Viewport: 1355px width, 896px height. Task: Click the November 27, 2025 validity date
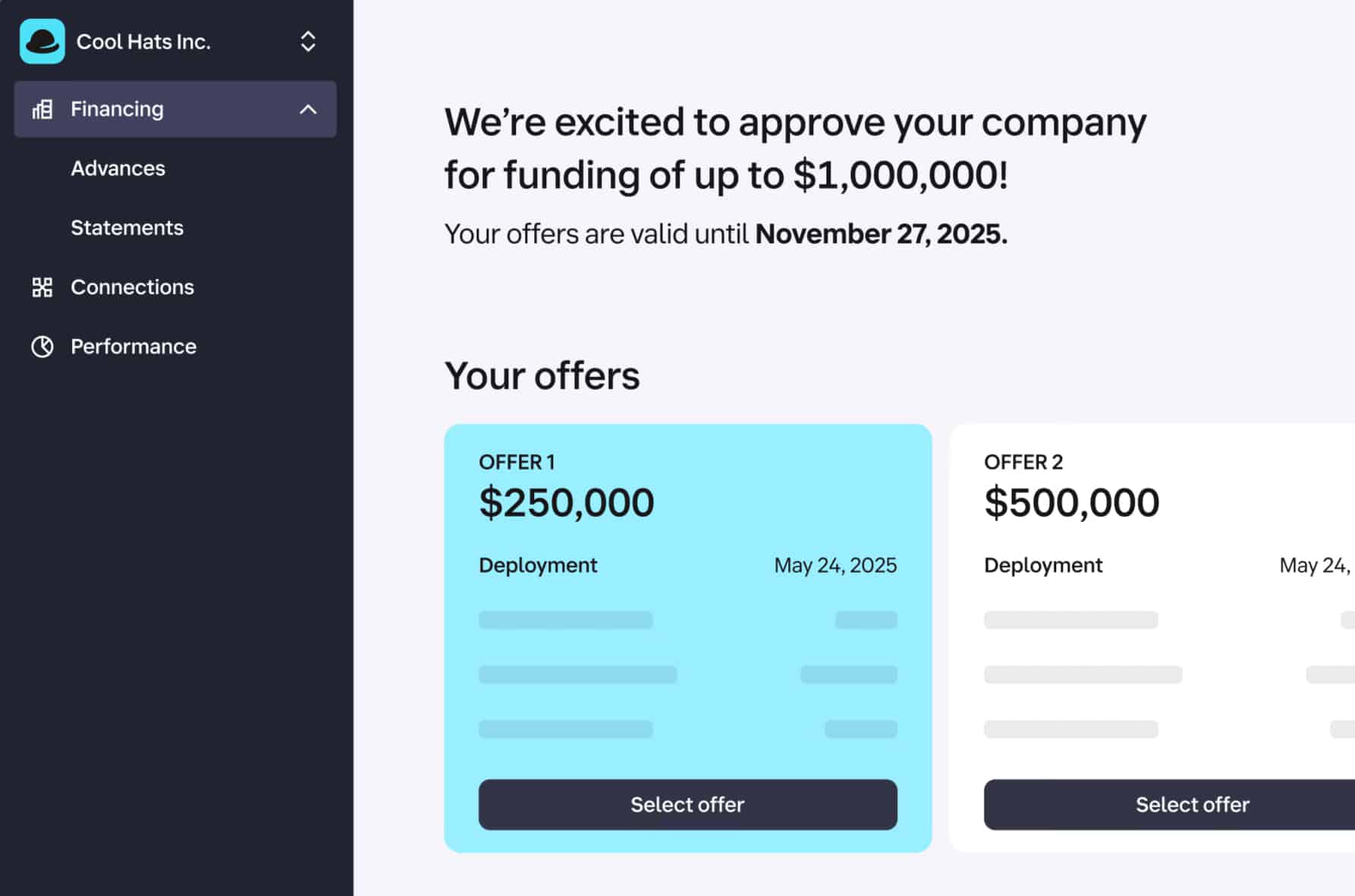(x=881, y=234)
